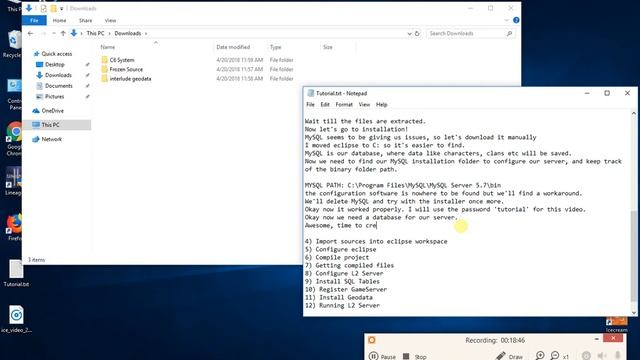Select the interlude geodata folder

coord(130,79)
